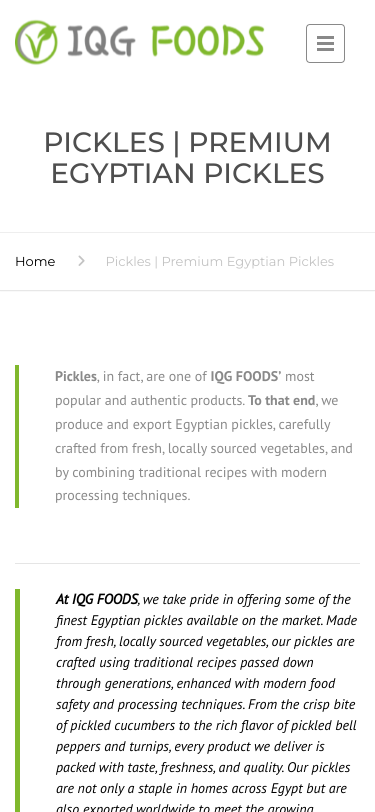Select current breadcrumb Pickles | Premium Egyptian Pickles
Viewport: 375px width, 812px height.
pyautogui.click(x=220, y=262)
